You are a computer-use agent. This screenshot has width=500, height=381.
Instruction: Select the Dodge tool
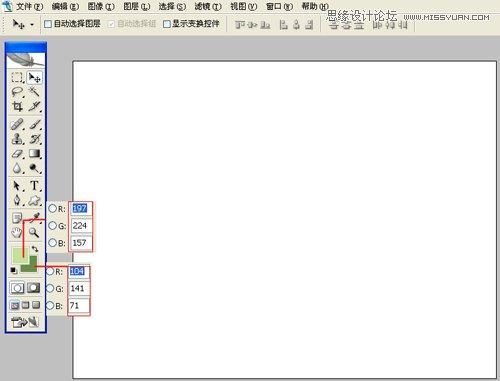tap(34, 168)
